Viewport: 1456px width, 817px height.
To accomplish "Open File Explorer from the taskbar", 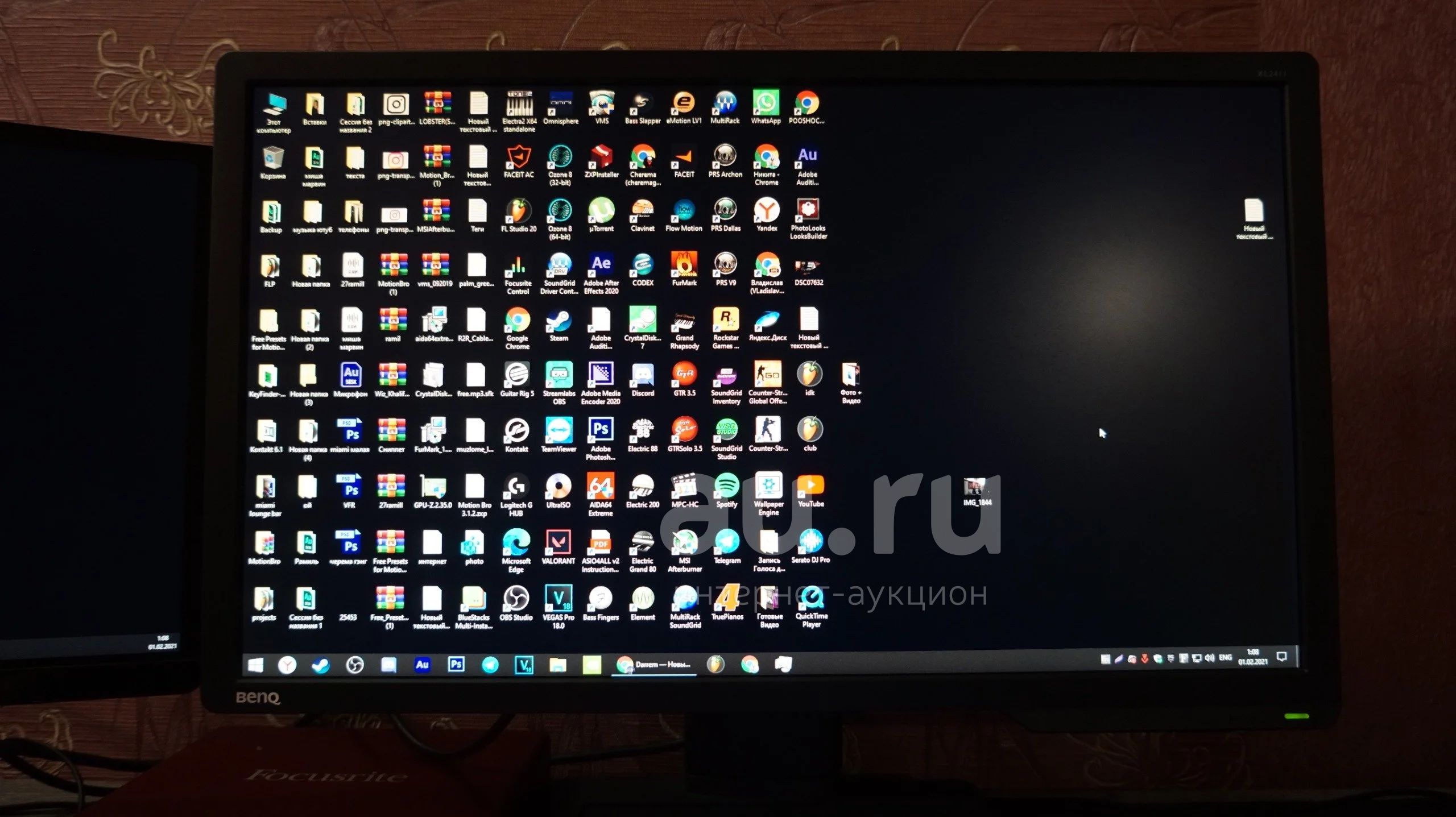I will click(557, 665).
